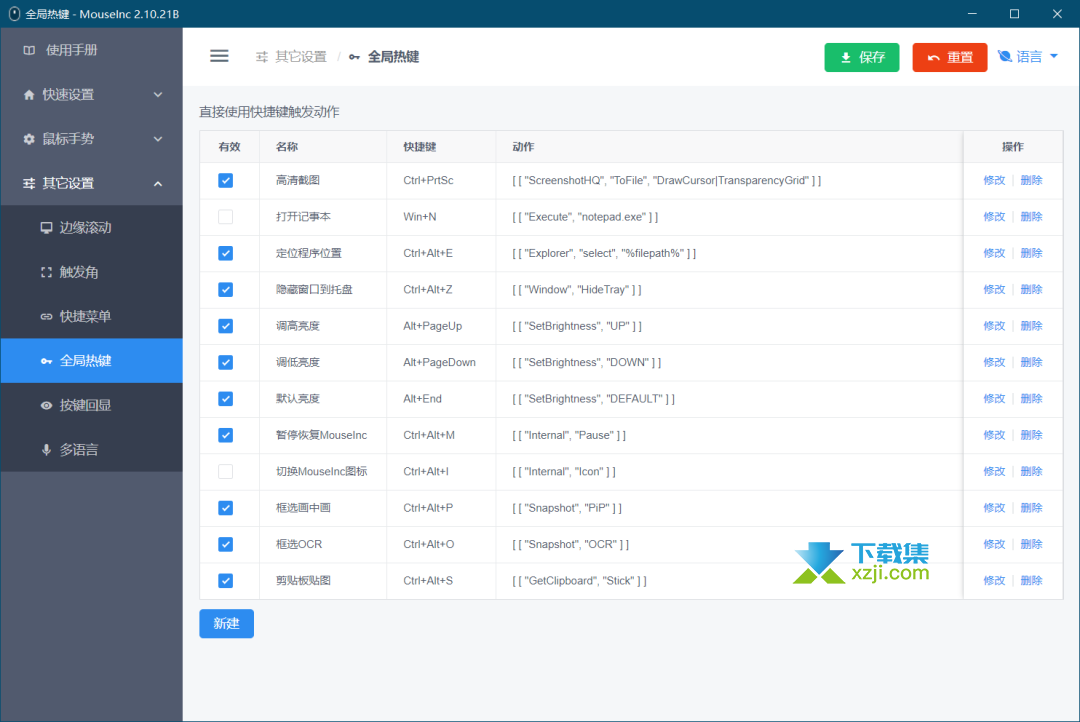This screenshot has height=722, width=1080.
Task: Open the 多语言 sidebar item
Action: tap(92, 450)
